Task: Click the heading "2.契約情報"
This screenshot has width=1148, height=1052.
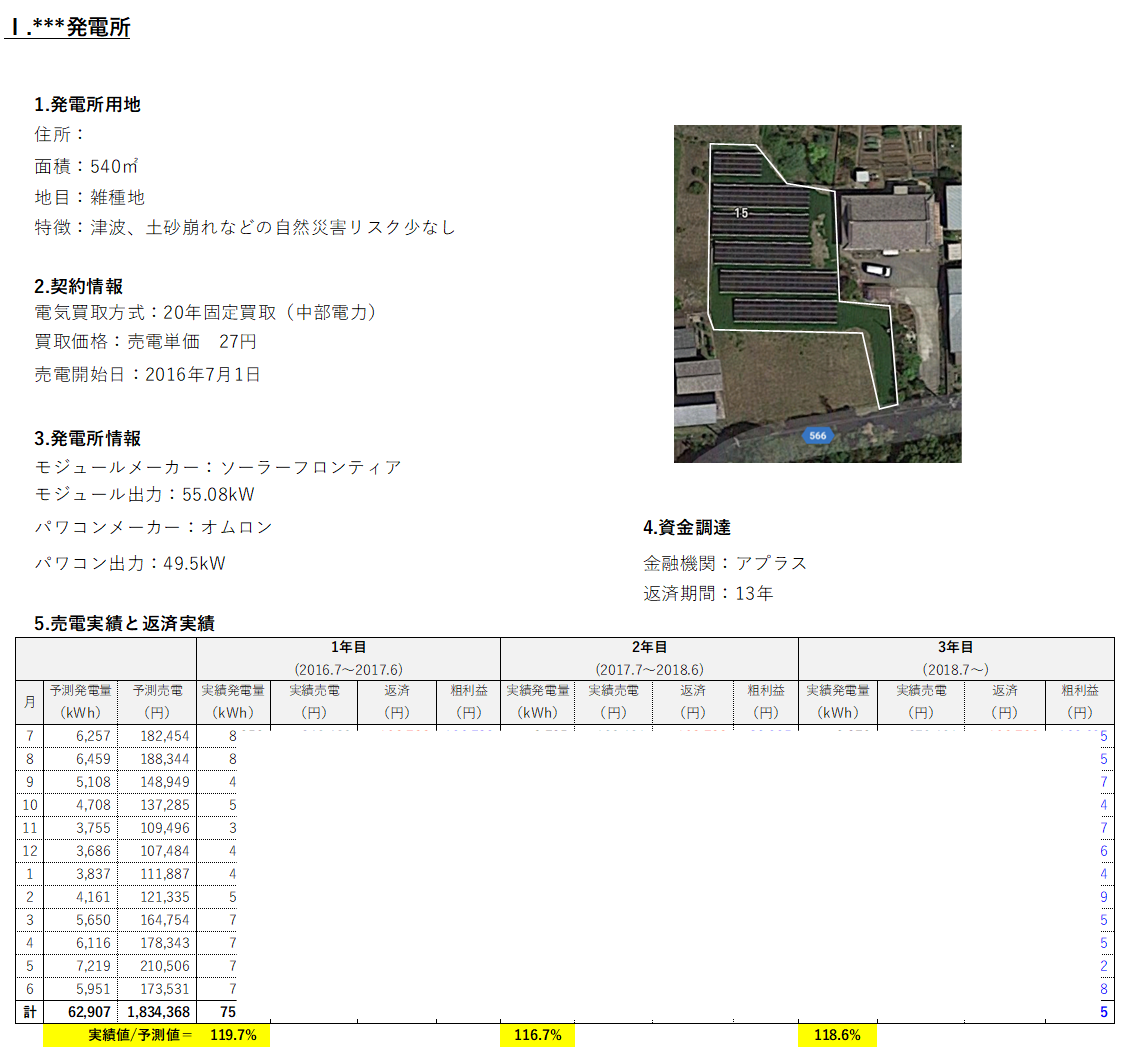Action: pyautogui.click(x=78, y=286)
